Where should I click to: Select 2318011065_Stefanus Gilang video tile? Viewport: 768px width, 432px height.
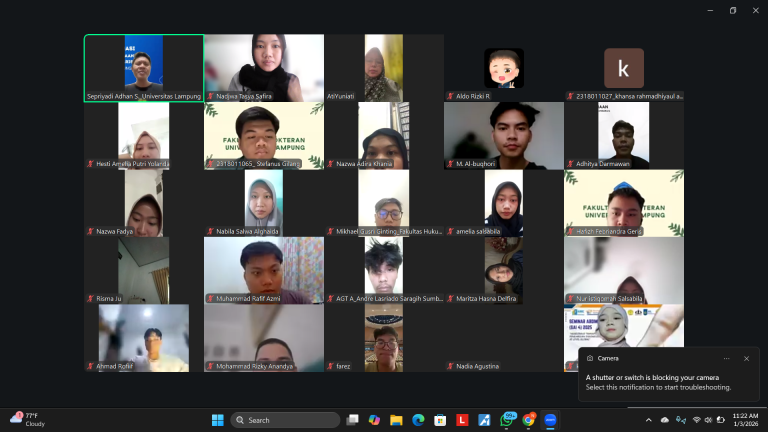point(264,136)
